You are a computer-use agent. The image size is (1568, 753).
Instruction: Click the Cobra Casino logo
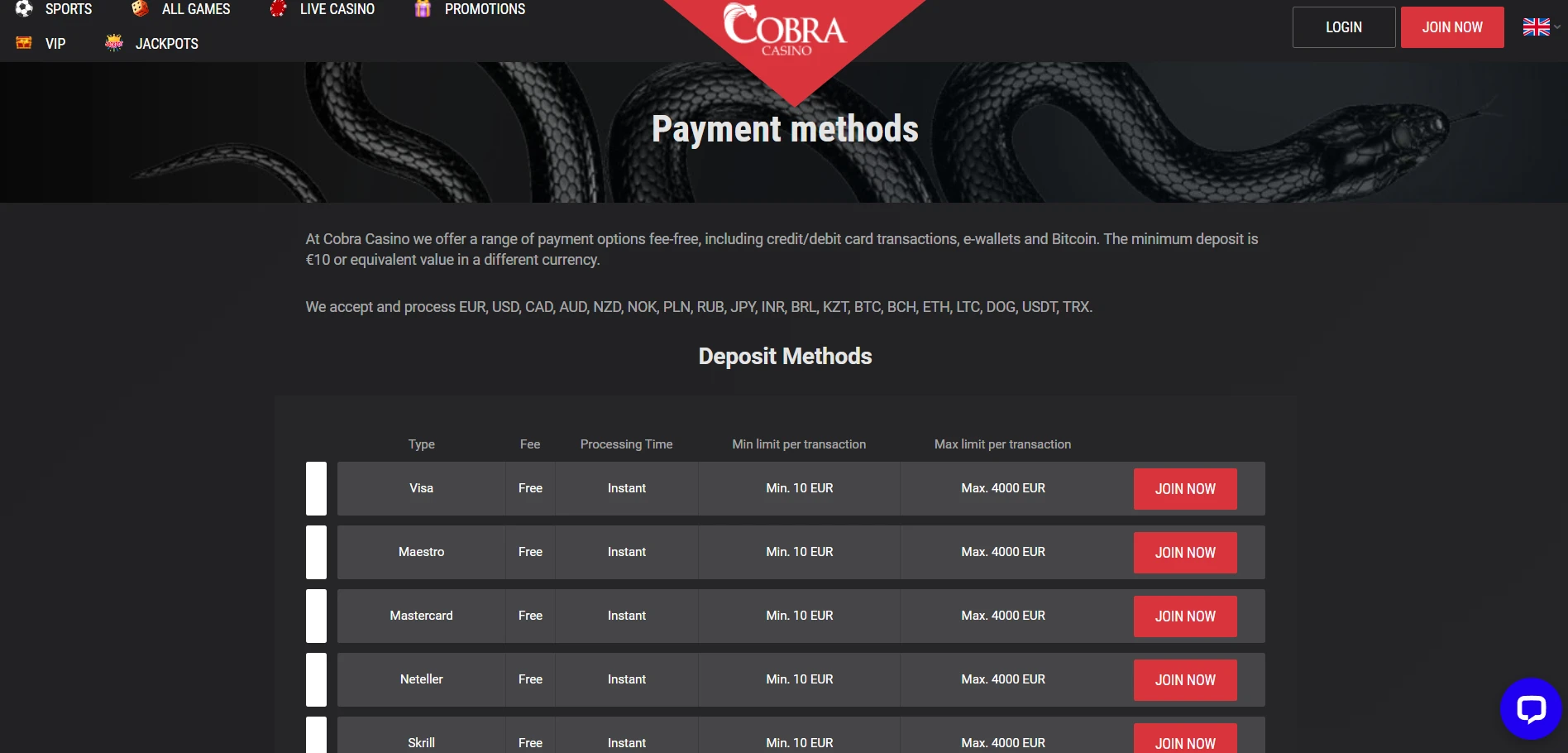[785, 31]
